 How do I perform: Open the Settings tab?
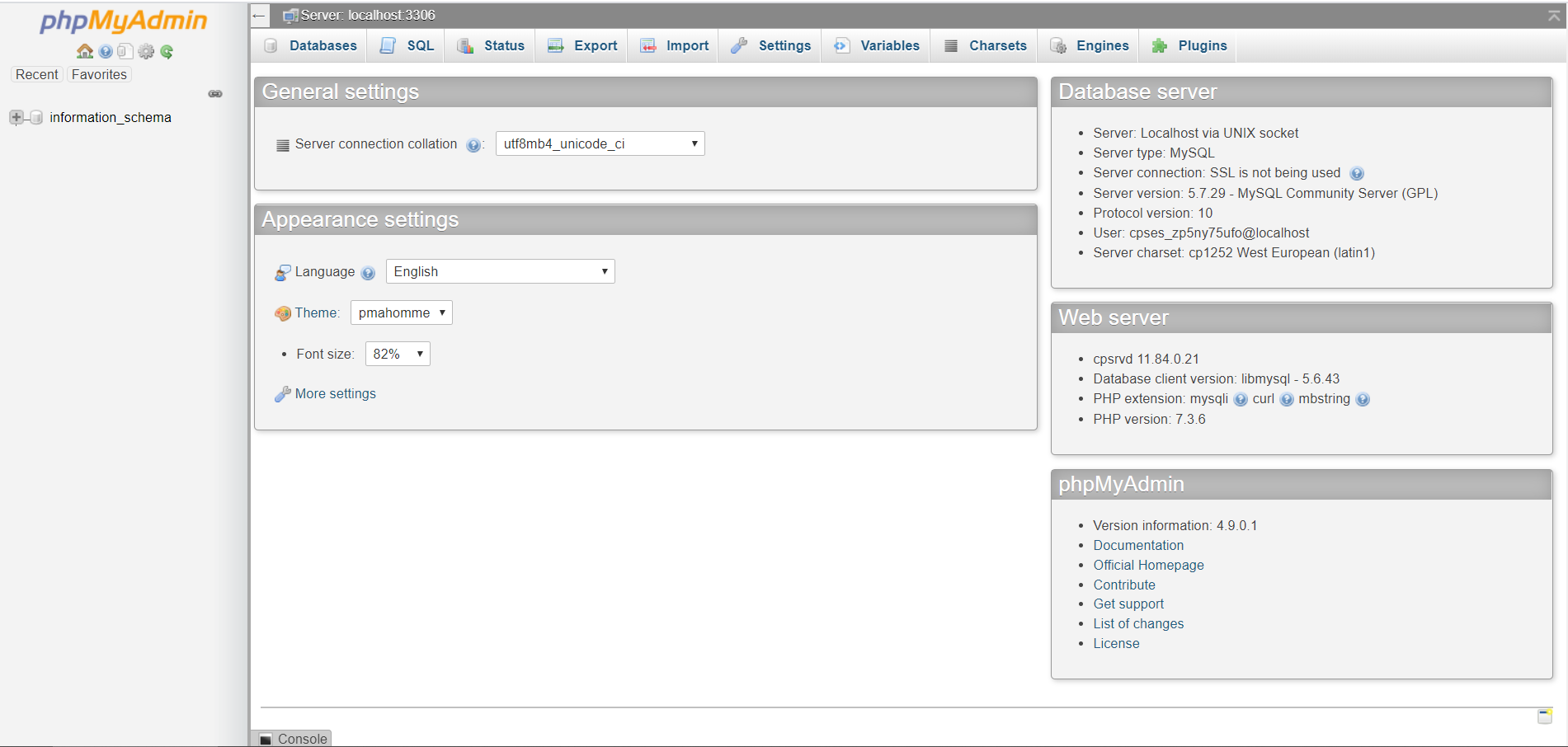[771, 46]
